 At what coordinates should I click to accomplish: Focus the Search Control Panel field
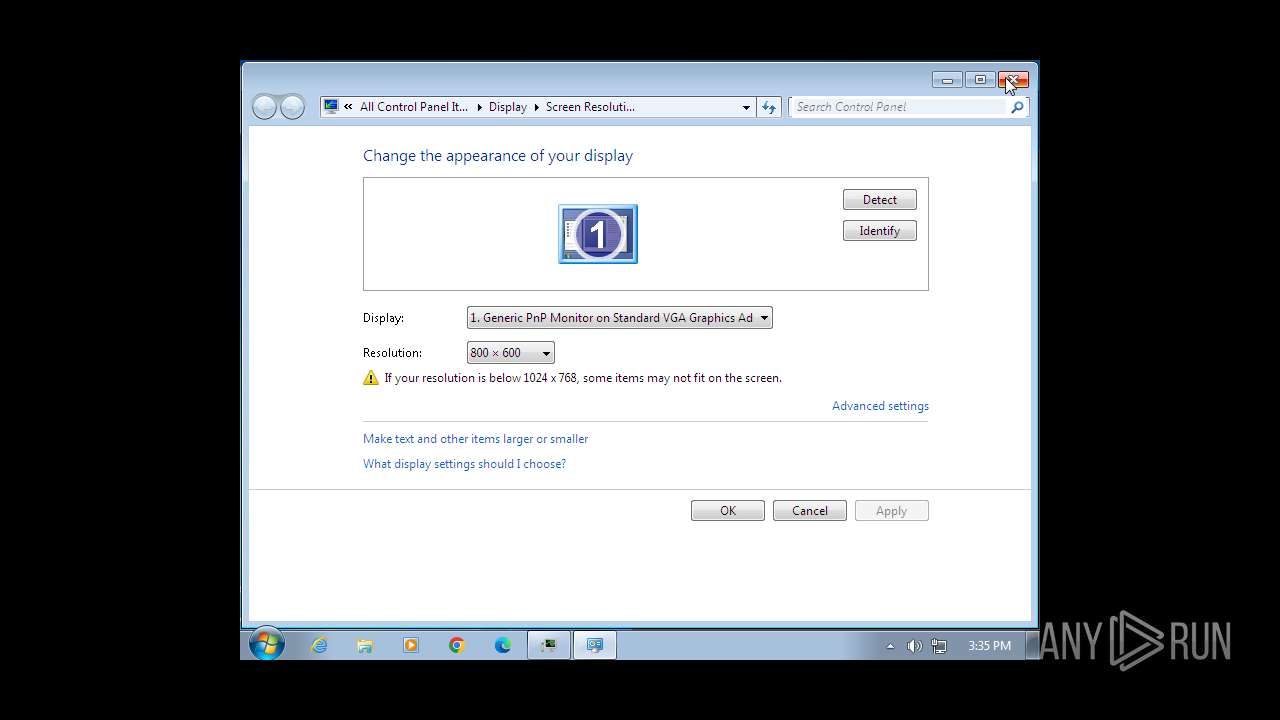pyautogui.click(x=898, y=107)
